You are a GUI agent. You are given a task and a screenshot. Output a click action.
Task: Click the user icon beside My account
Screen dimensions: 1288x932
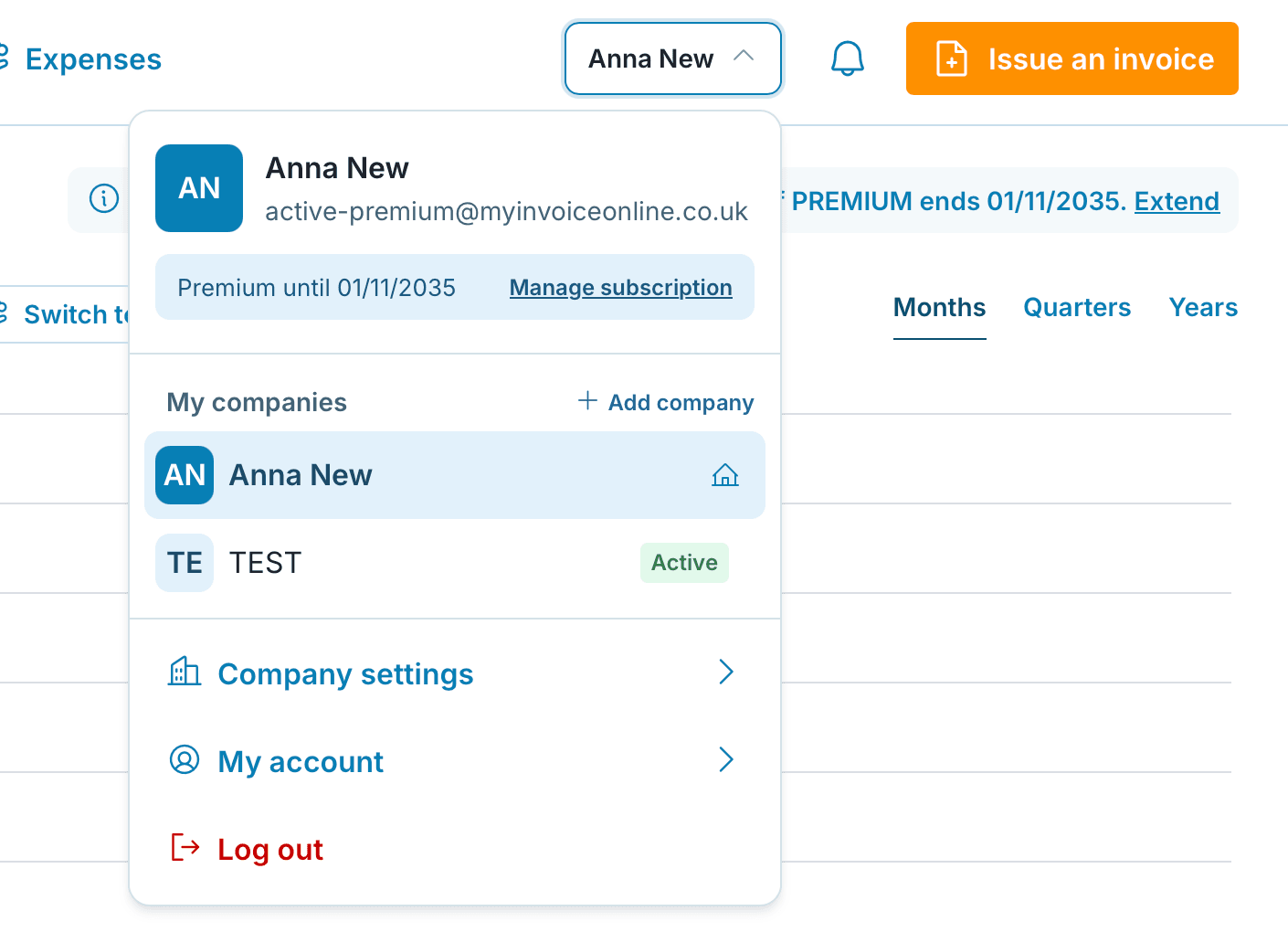pos(185,759)
